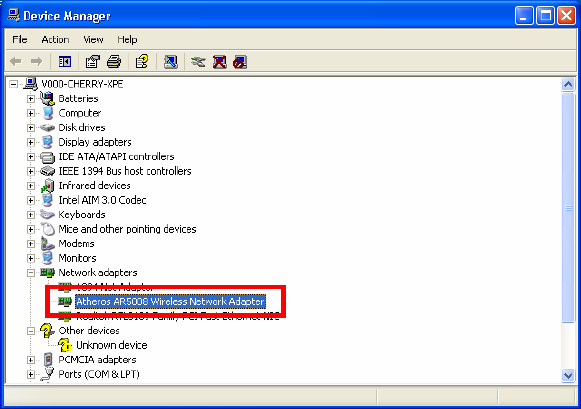Click the Infrared devices icon
581x409 pixels.
tap(47, 186)
